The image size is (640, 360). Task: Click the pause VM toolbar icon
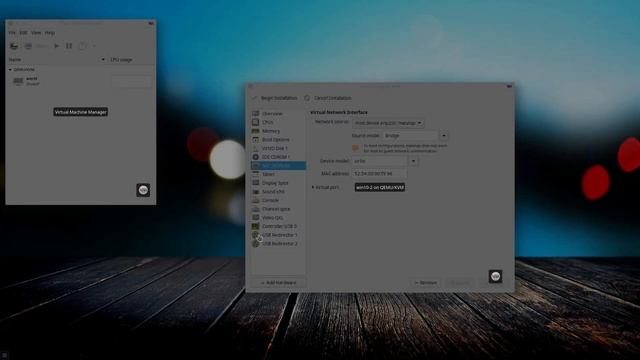[69, 46]
